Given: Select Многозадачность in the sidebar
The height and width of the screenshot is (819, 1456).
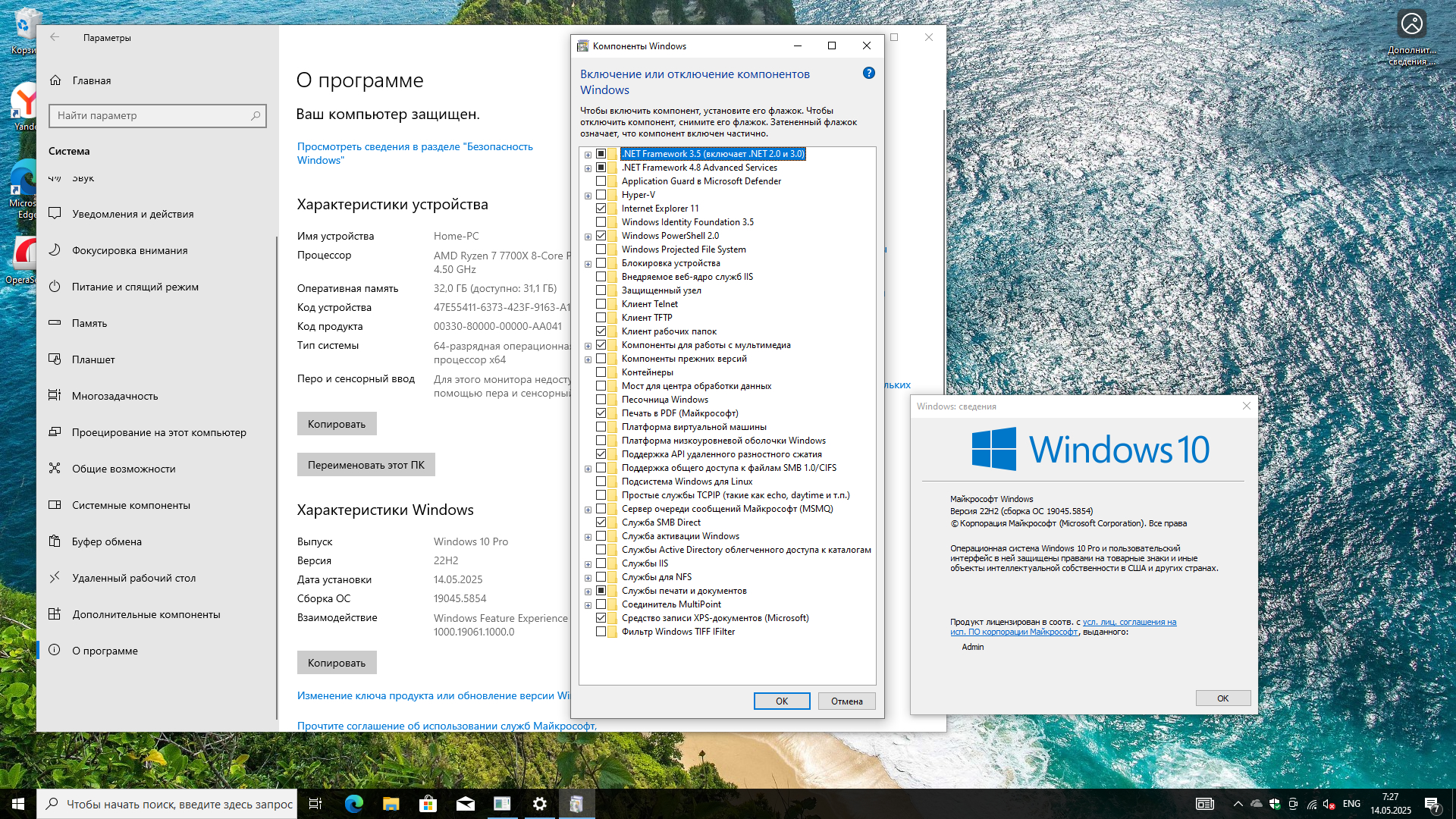Looking at the screenshot, I should pos(115,396).
